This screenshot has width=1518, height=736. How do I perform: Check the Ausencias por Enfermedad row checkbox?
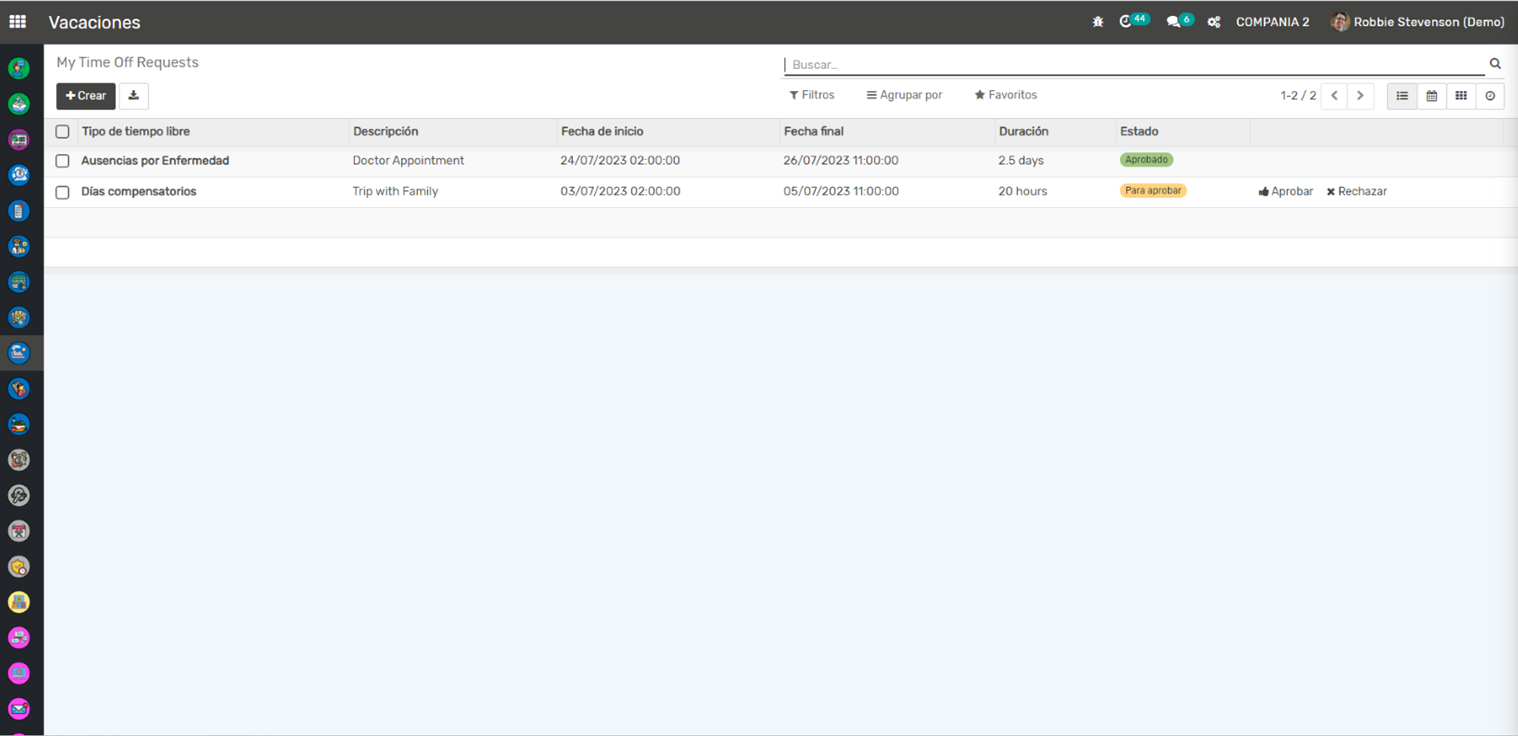(62, 161)
